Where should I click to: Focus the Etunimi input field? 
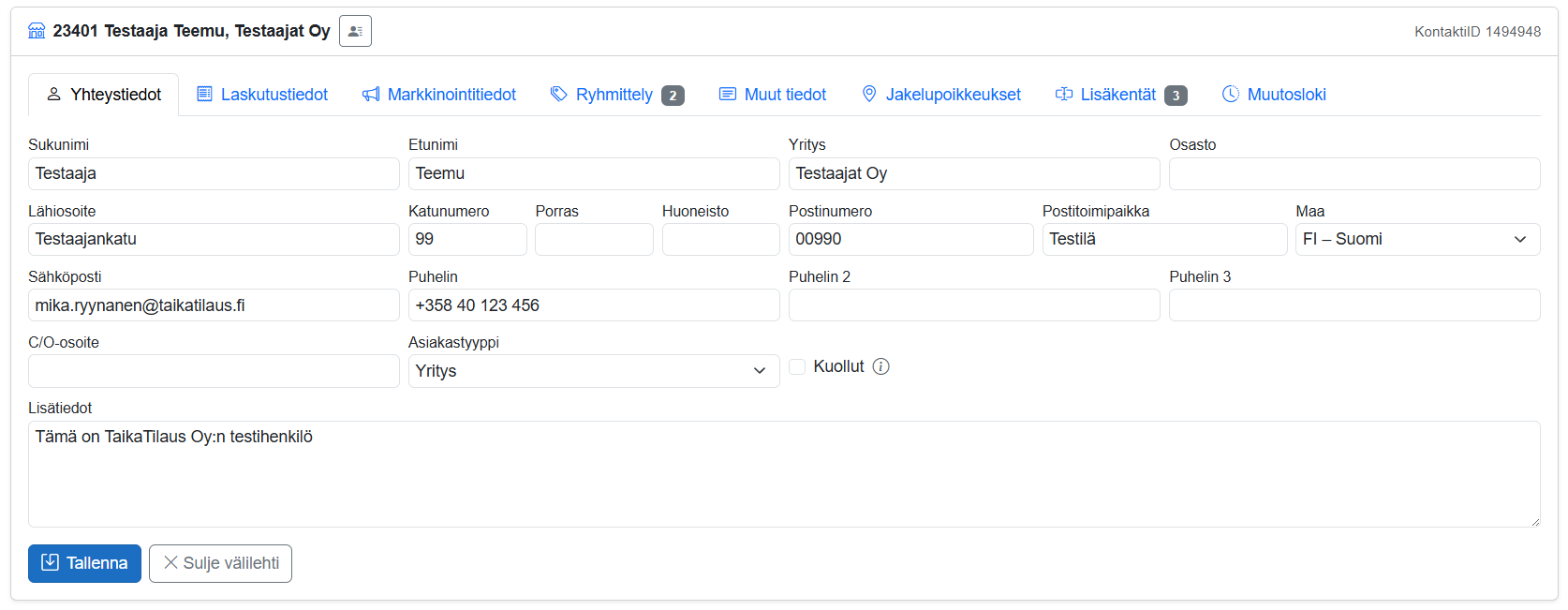(x=594, y=173)
